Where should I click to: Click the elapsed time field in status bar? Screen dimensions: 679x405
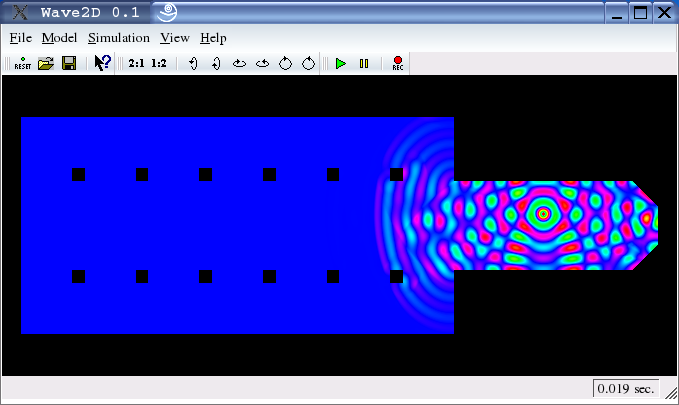point(625,388)
